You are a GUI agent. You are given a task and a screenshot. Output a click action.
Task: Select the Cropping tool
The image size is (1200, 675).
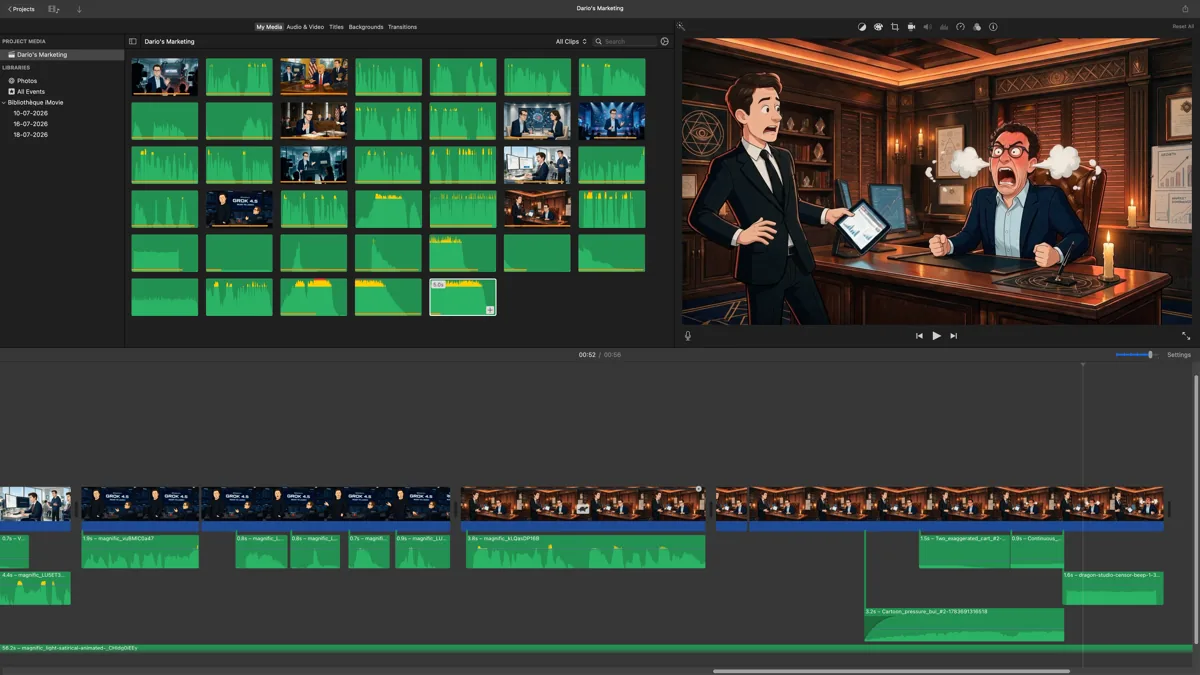pos(895,27)
